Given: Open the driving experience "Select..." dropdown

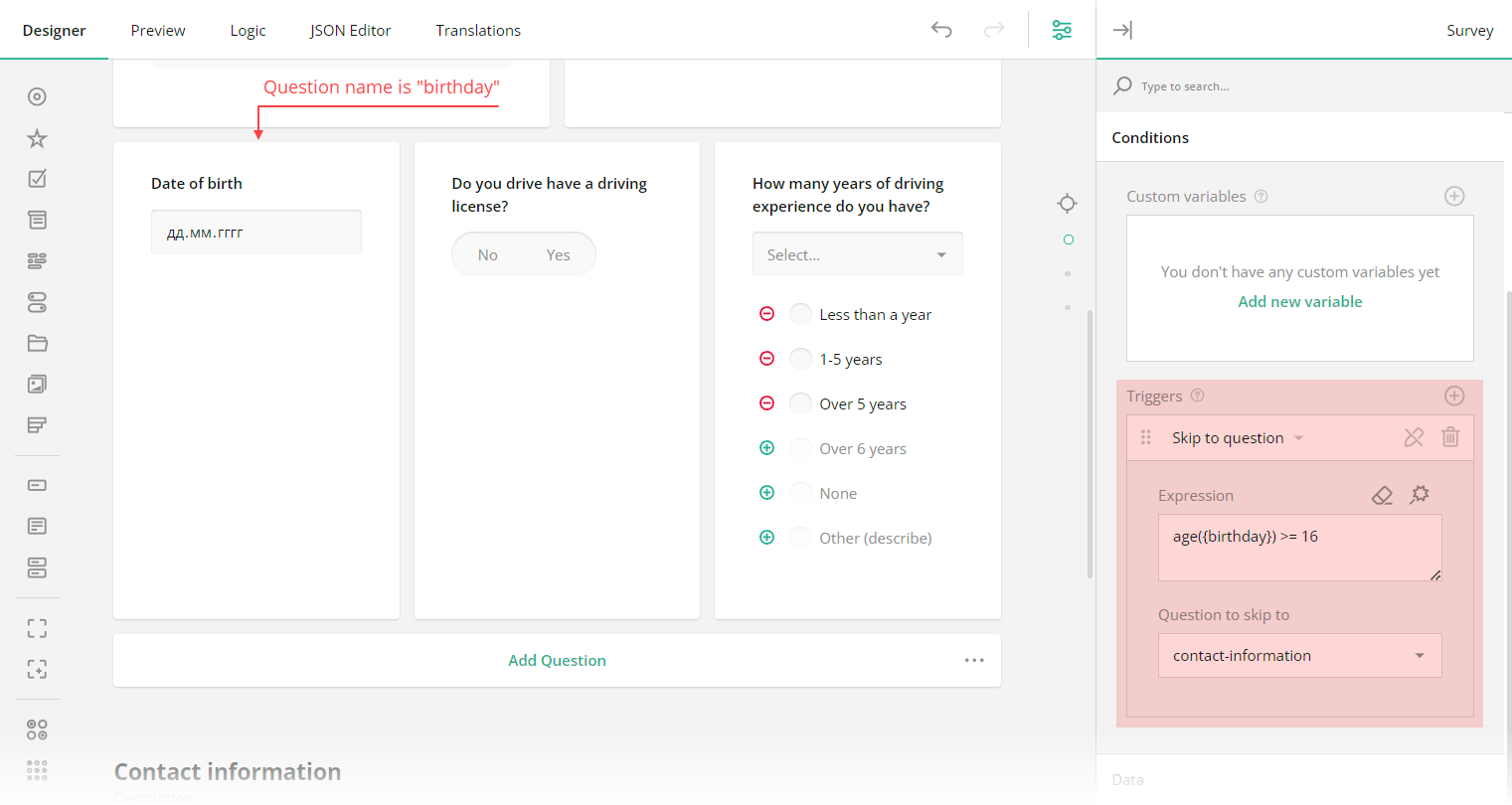Looking at the screenshot, I should click(857, 253).
